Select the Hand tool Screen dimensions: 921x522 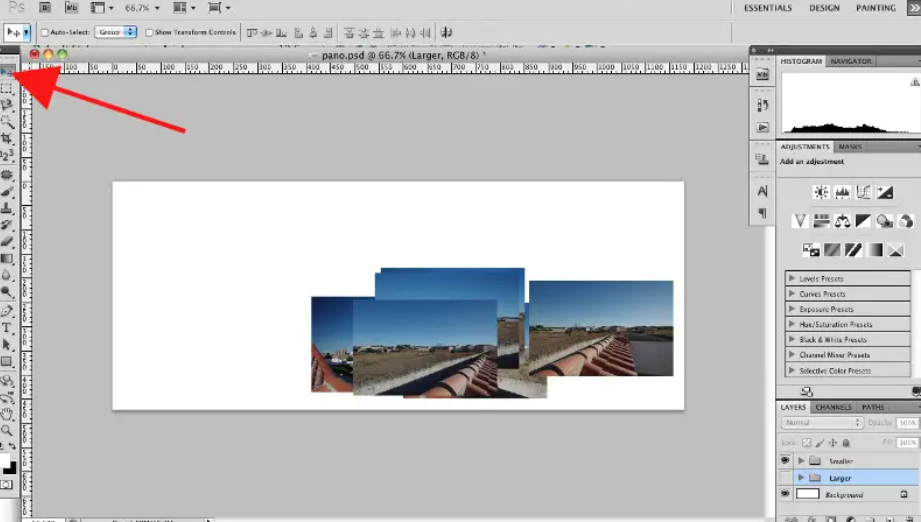click(6, 414)
